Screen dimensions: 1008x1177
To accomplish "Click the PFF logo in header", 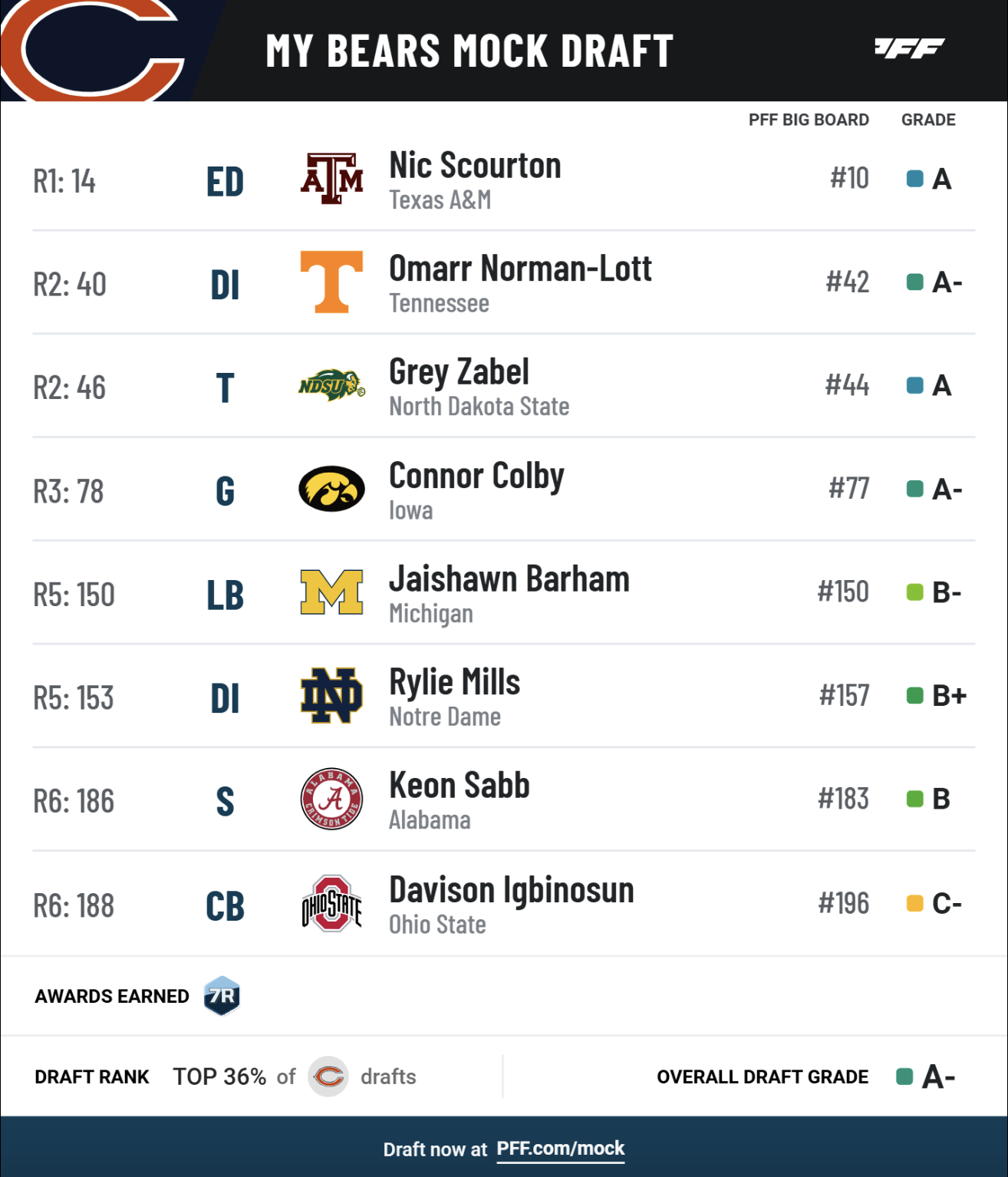I will [909, 48].
